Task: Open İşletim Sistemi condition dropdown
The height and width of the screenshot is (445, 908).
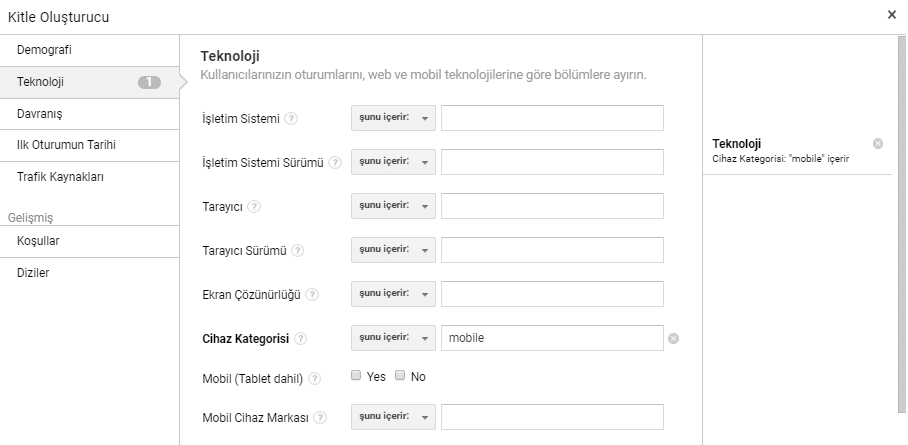Action: coord(393,119)
